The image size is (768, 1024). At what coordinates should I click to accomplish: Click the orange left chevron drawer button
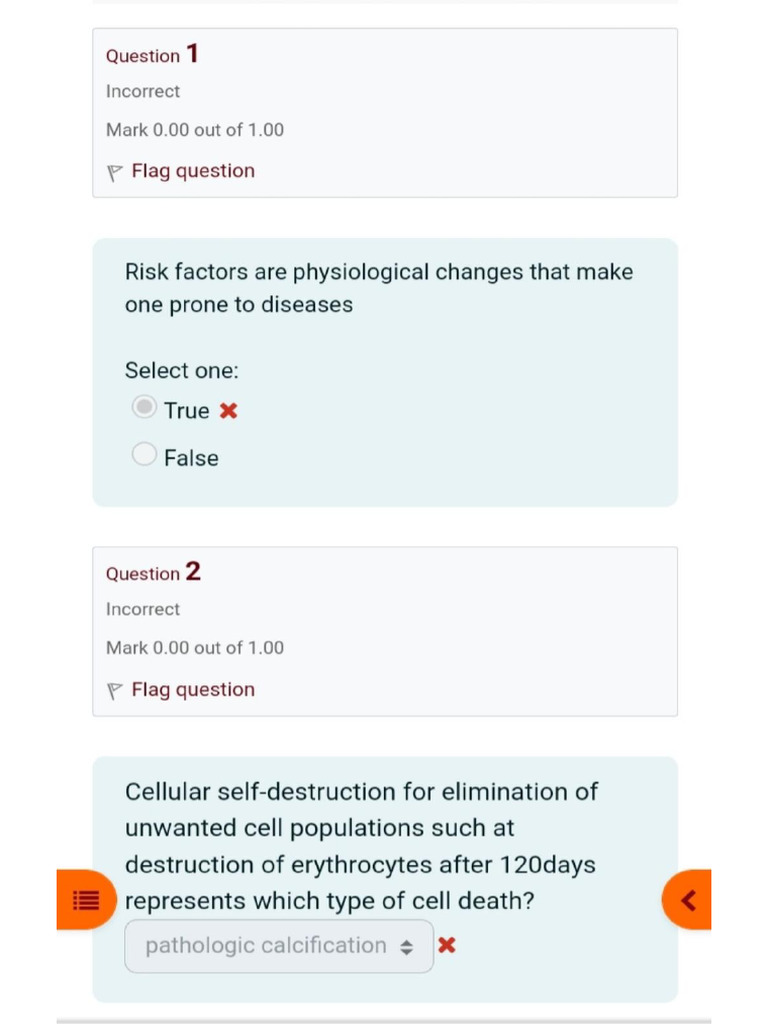(688, 900)
